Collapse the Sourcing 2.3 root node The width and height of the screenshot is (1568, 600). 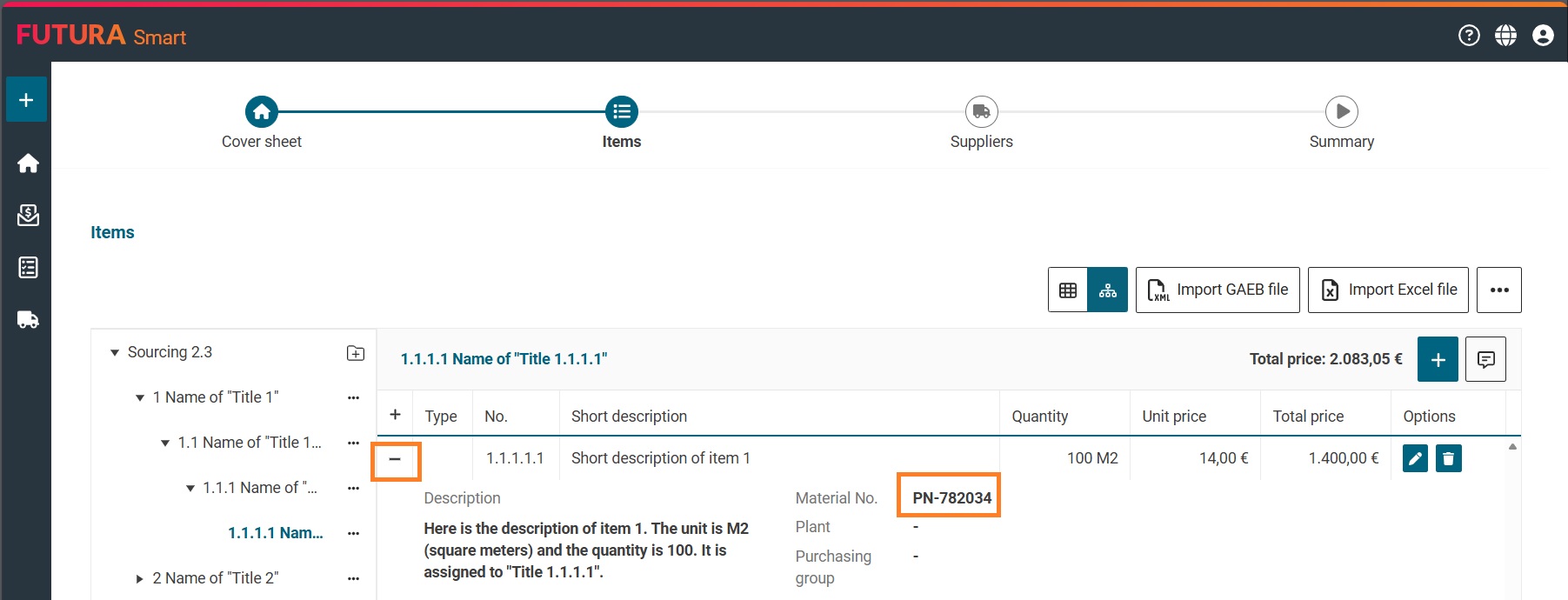click(114, 353)
